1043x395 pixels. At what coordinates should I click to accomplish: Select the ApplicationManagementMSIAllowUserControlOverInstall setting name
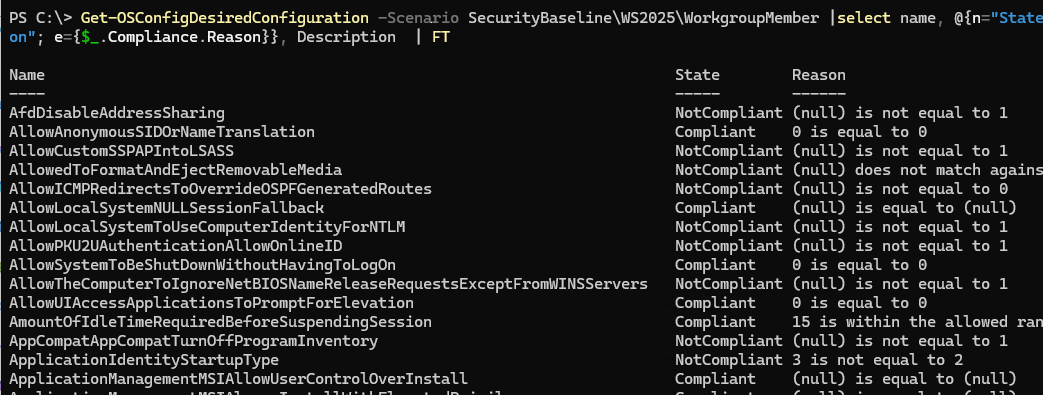click(x=238, y=379)
